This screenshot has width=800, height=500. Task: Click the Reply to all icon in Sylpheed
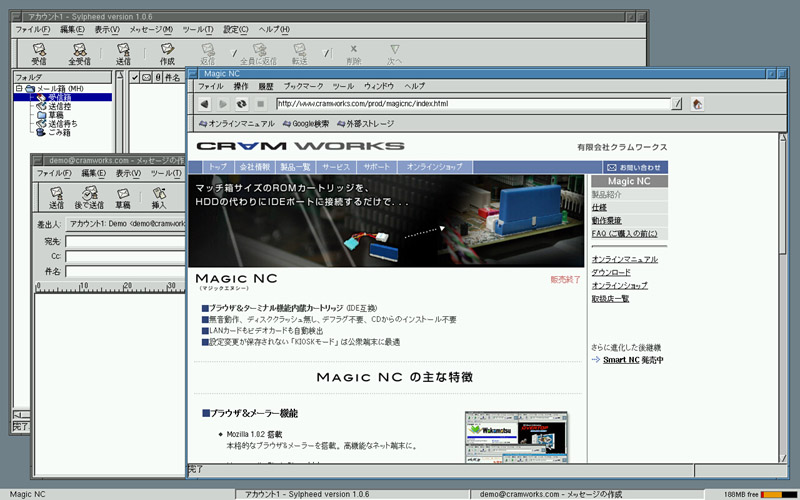[x=258, y=54]
